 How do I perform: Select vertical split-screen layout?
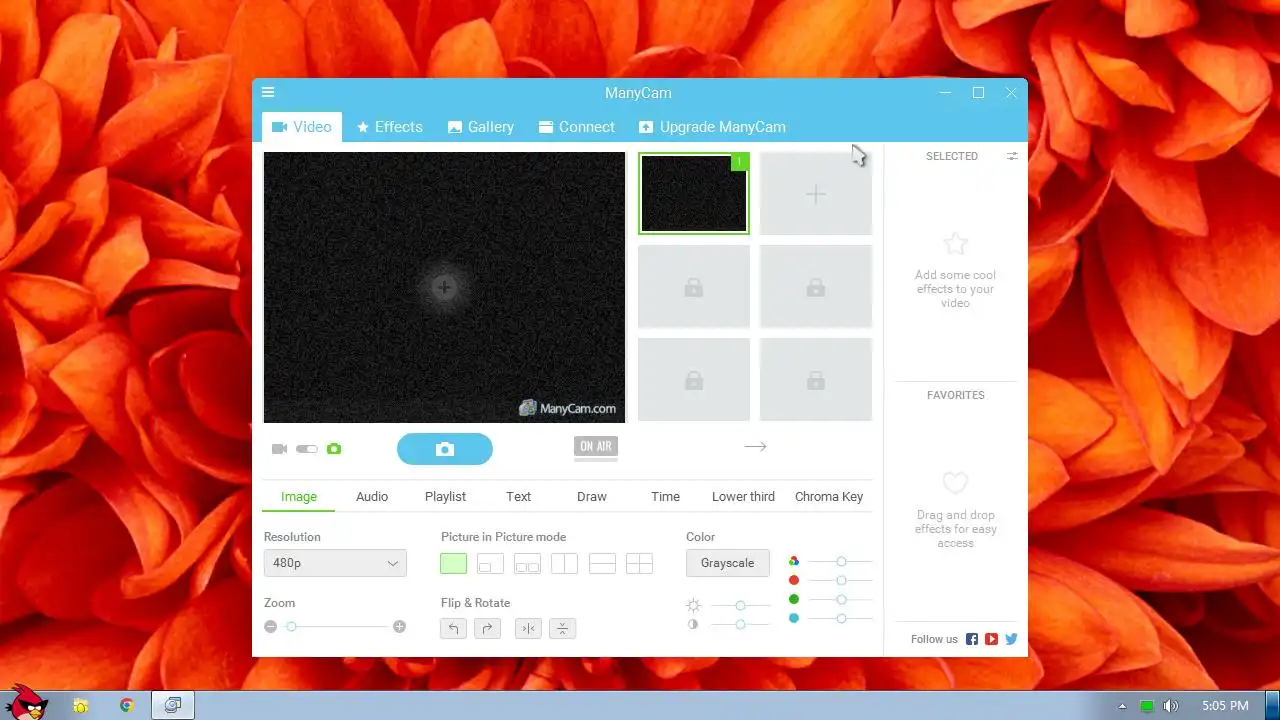[x=565, y=563]
